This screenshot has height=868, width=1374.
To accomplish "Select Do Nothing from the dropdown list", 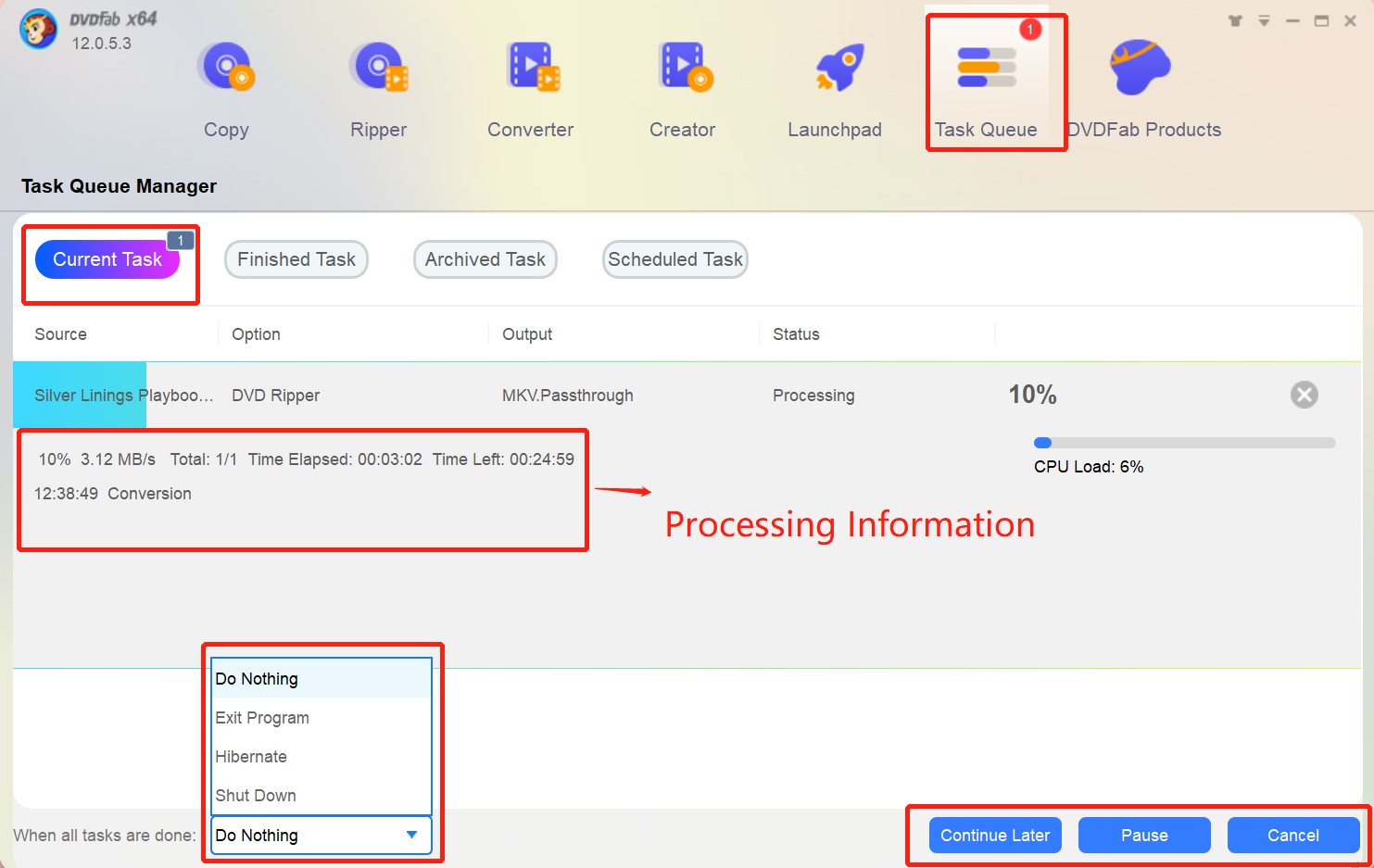I will [x=321, y=679].
